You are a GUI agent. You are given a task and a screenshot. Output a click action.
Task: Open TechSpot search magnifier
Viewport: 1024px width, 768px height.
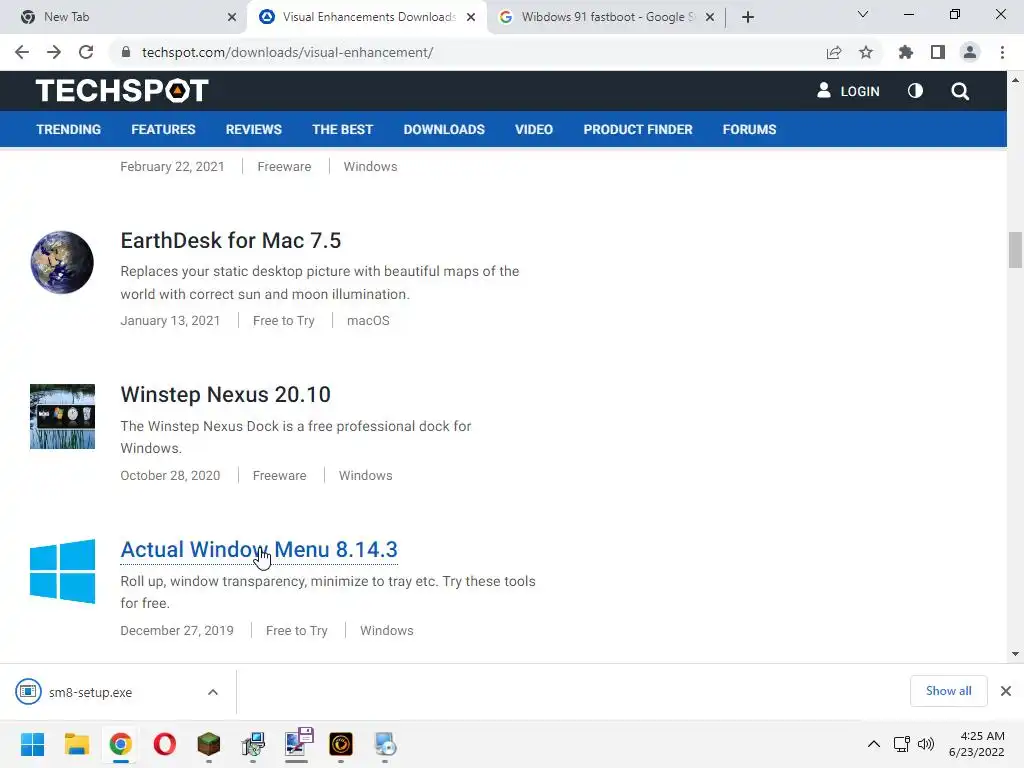(x=960, y=91)
